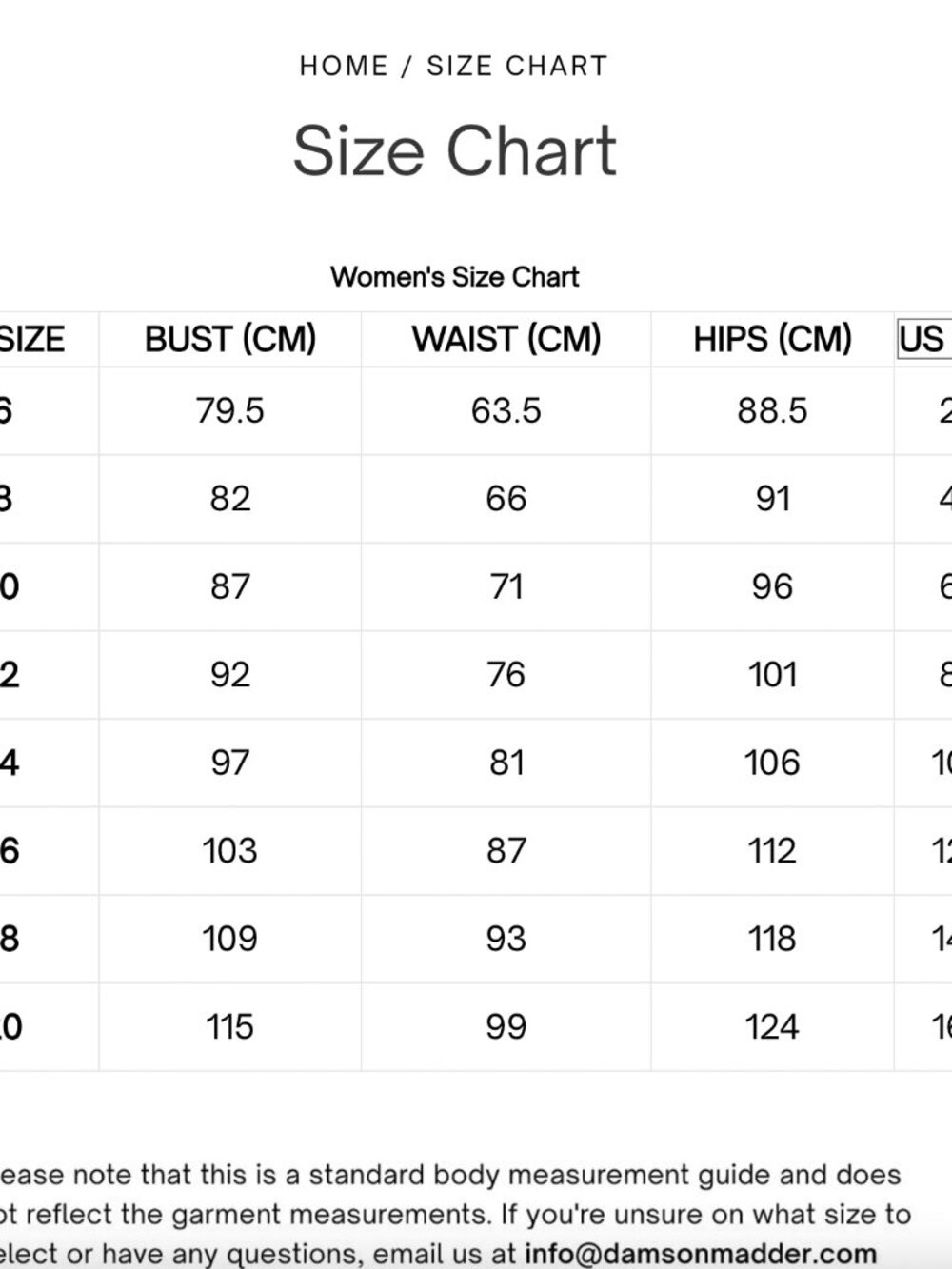952x1269 pixels.
Task: Click the waist cell showing 93
Action: tap(506, 939)
